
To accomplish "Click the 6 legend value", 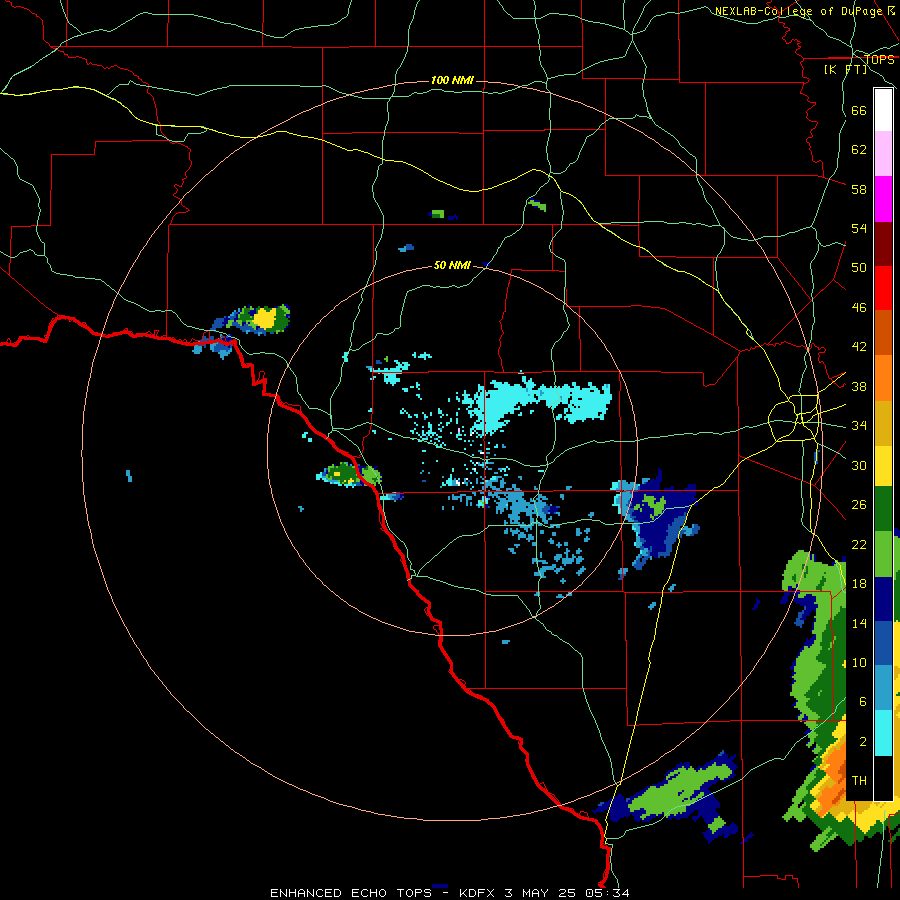I will click(863, 702).
